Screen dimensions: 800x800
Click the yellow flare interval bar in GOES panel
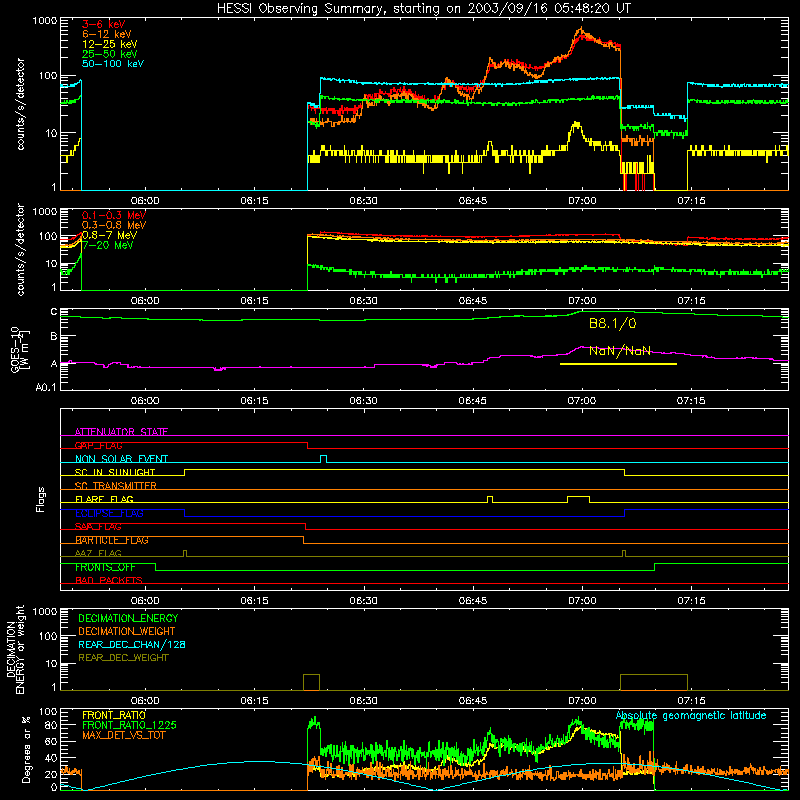pyautogui.click(x=618, y=364)
